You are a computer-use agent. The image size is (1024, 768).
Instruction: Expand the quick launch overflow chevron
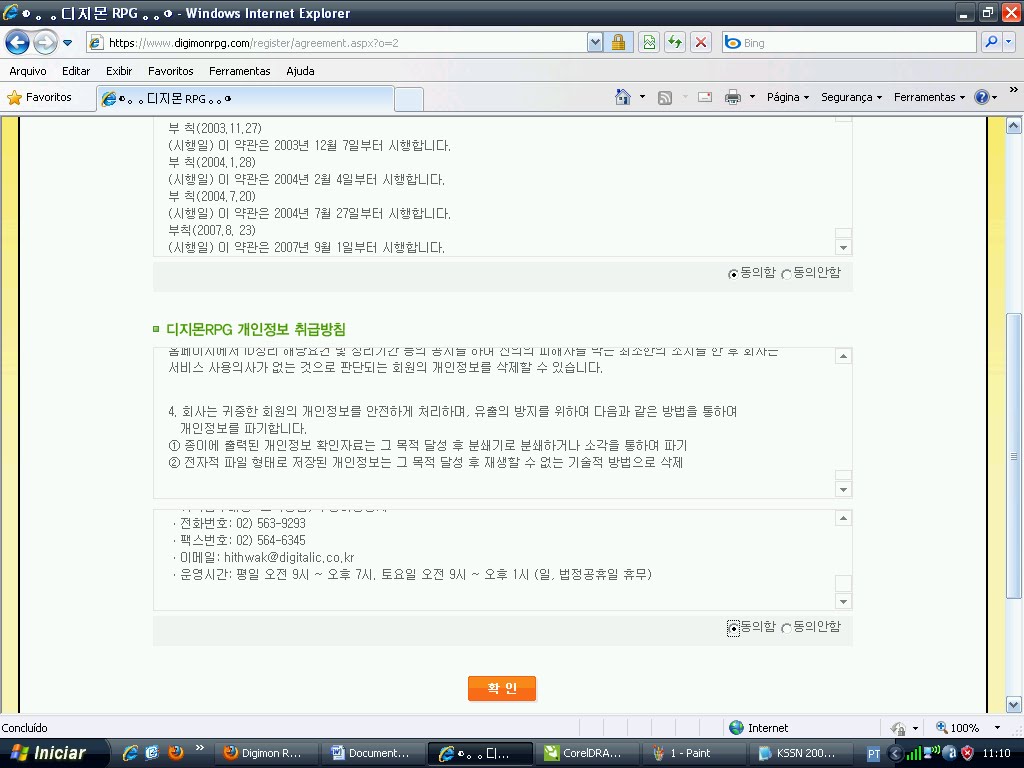[x=200, y=748]
